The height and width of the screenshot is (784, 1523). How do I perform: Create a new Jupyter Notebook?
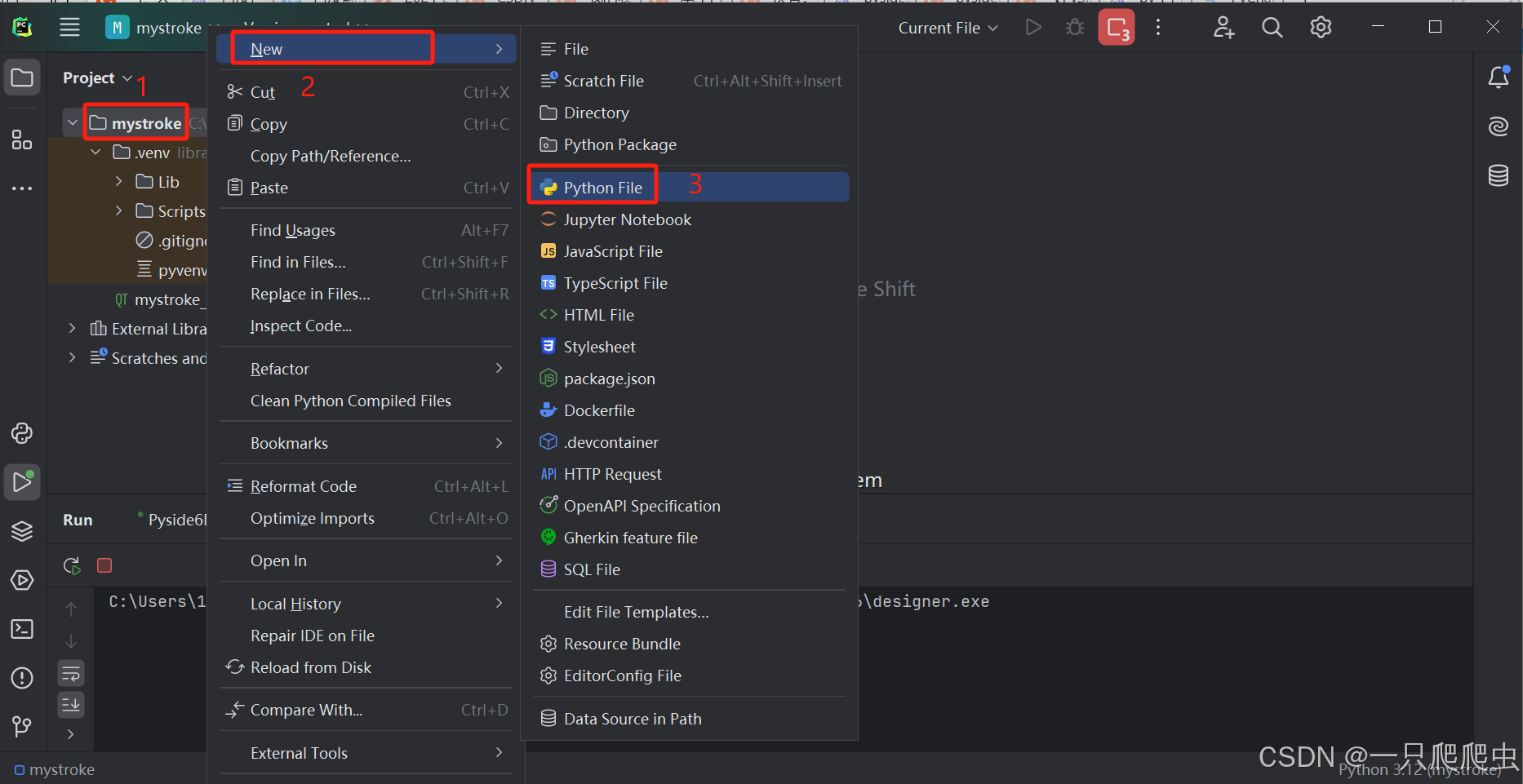690,219
